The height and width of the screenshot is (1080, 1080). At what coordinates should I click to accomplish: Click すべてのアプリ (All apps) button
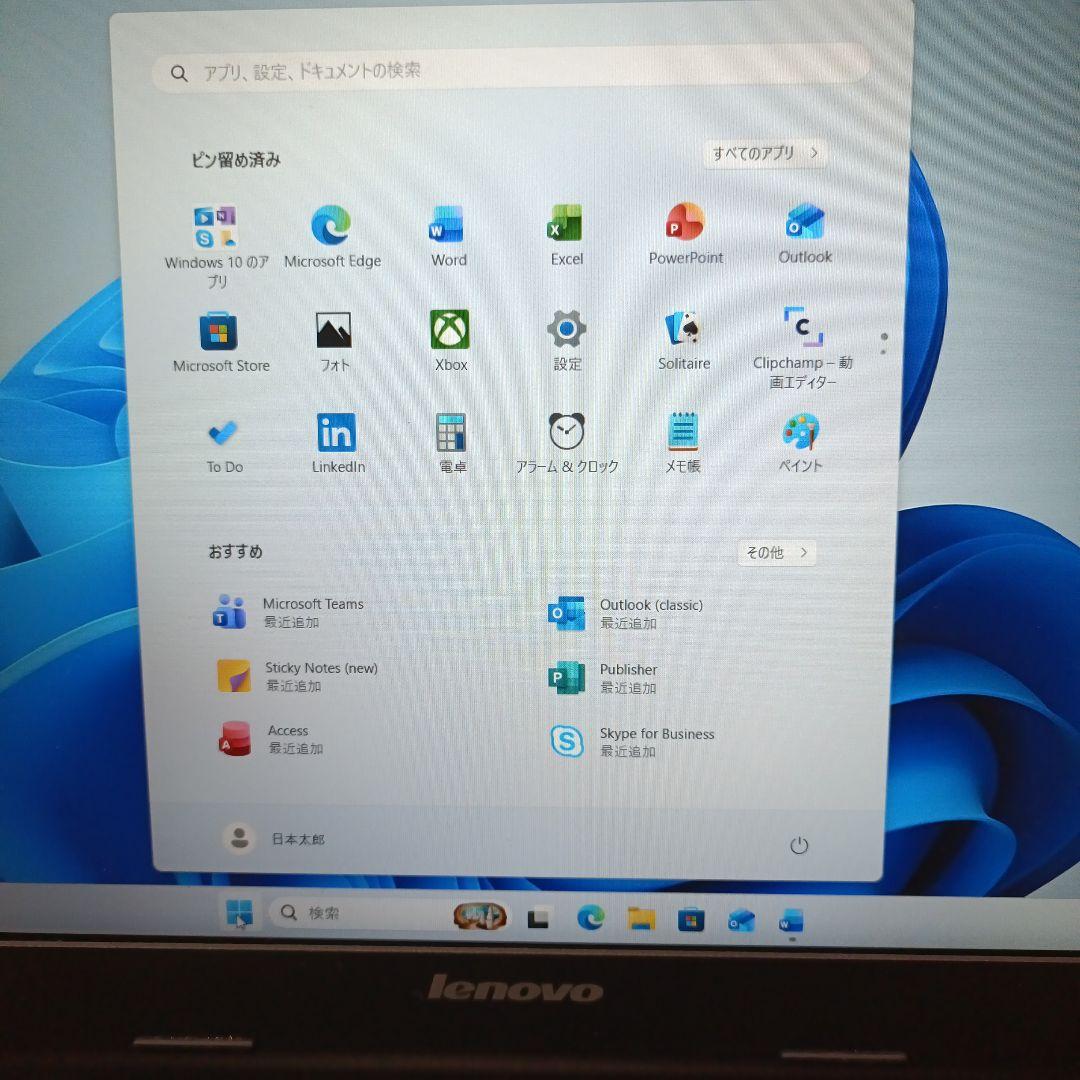coord(765,153)
